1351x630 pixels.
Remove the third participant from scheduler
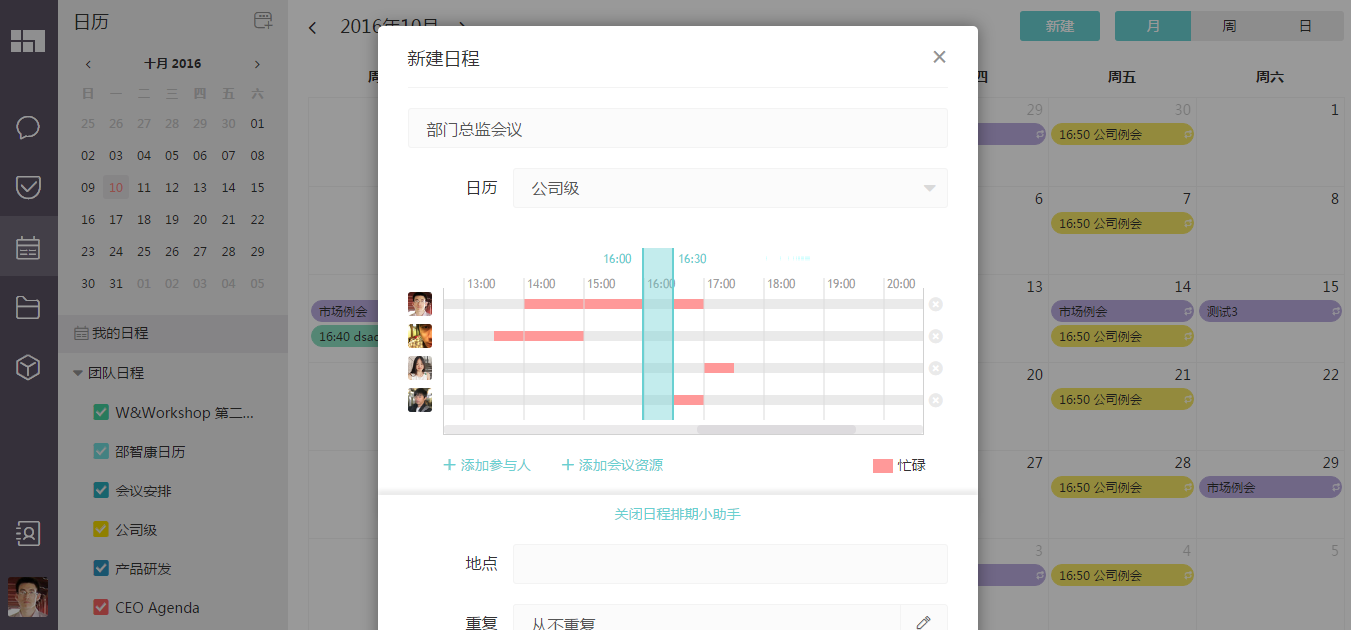935,368
